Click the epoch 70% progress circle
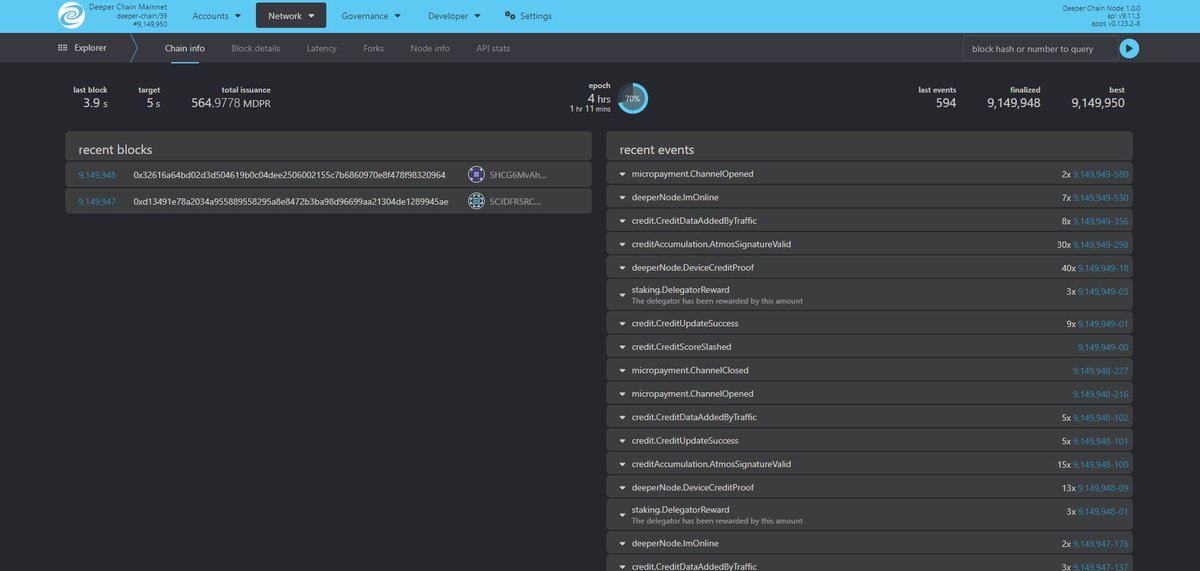Screen dimensions: 1200x571 click(631, 99)
